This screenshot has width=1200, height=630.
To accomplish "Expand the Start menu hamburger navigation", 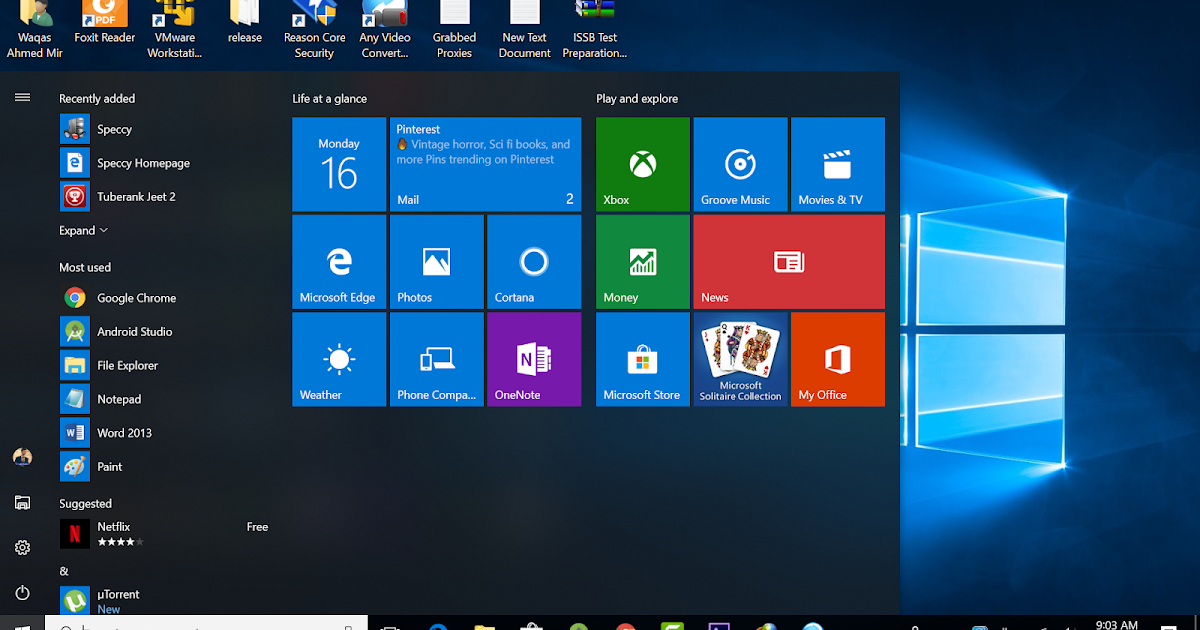I will (22, 97).
